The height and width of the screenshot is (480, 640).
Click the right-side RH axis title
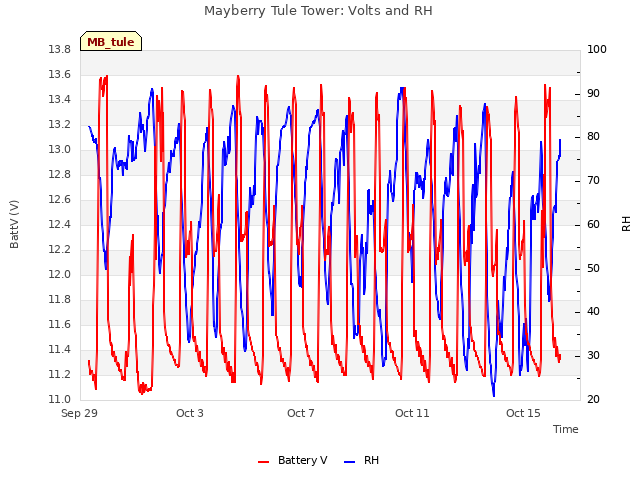pos(626,224)
